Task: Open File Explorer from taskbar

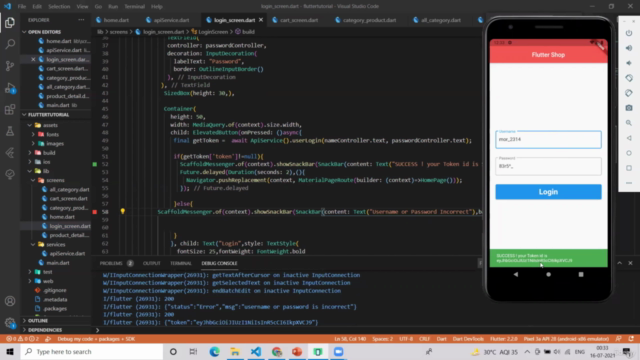Action: [235, 351]
